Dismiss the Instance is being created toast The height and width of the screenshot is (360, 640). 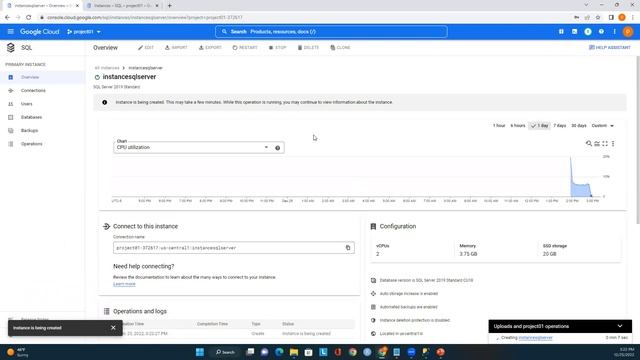113,328
